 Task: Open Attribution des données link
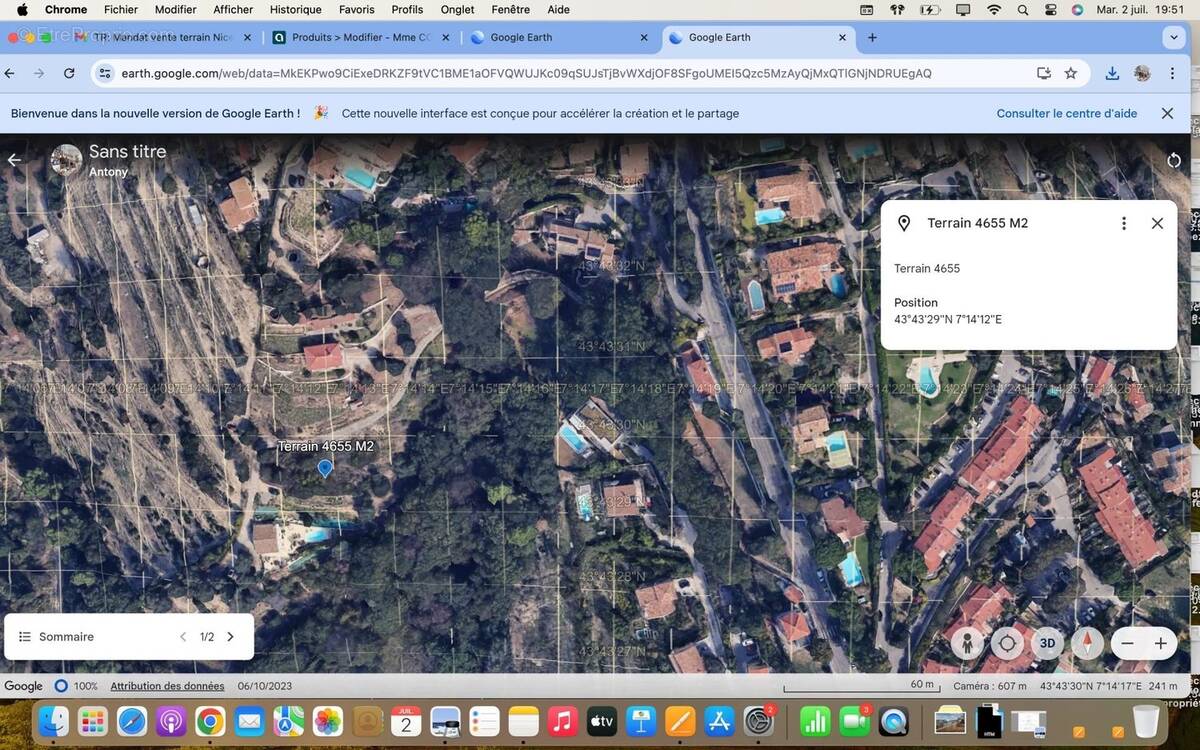[x=167, y=686]
